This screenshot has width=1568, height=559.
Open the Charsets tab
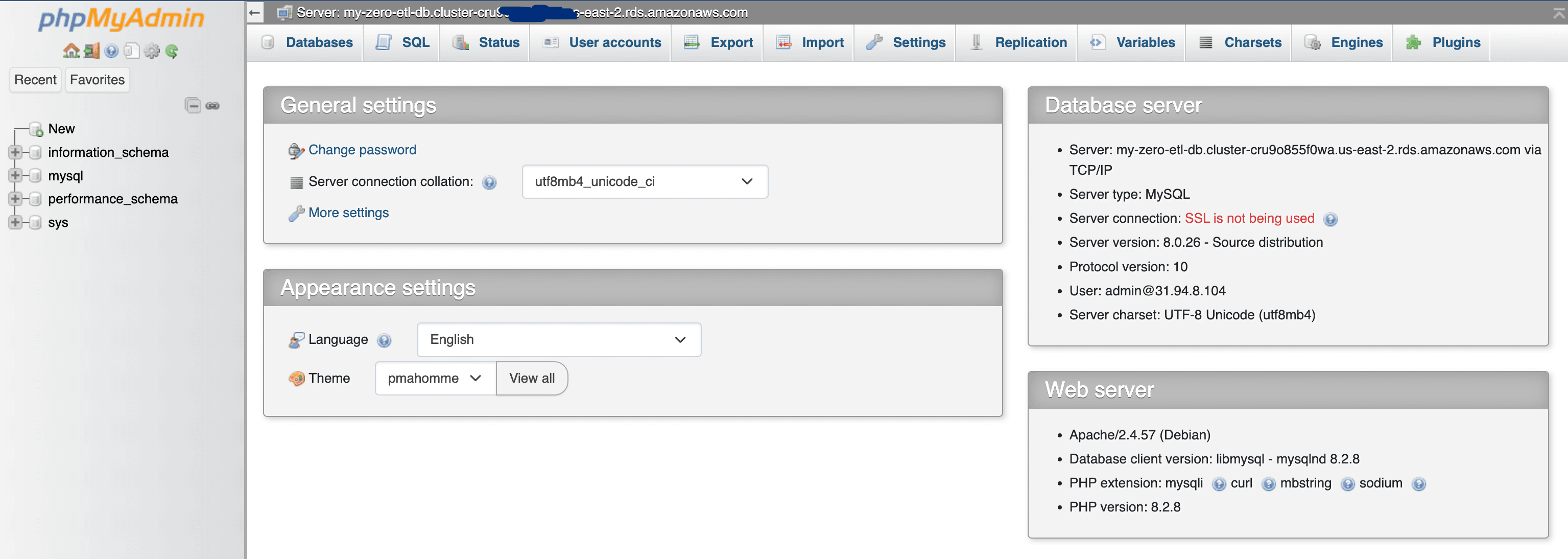pos(1239,42)
